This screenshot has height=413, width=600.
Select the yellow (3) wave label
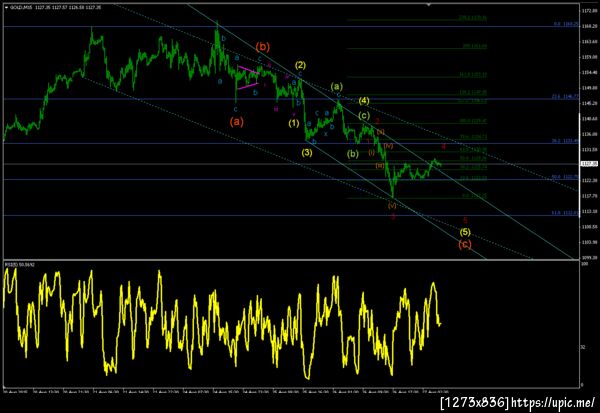(x=307, y=152)
